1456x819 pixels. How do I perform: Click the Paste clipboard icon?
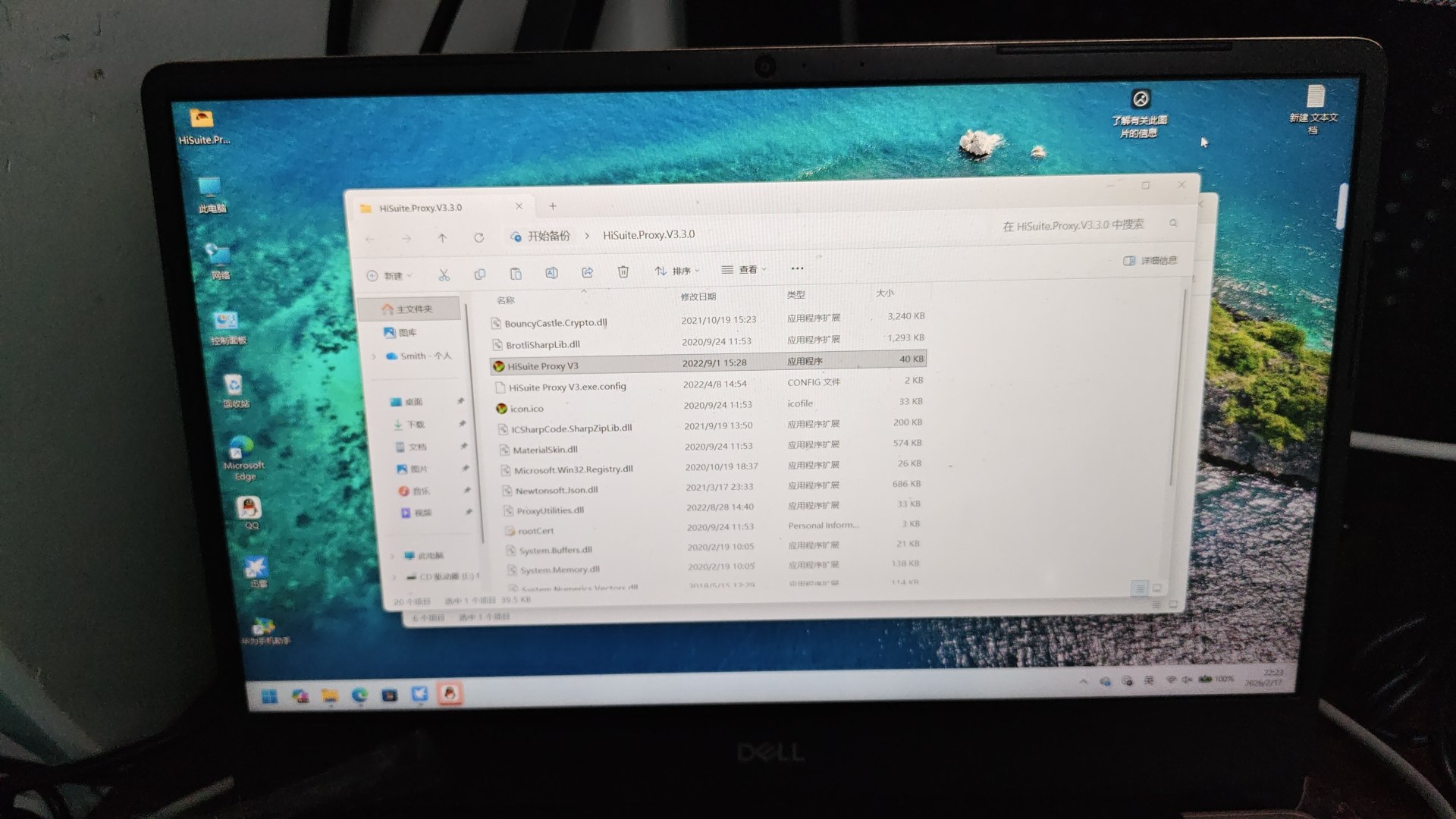coord(516,274)
